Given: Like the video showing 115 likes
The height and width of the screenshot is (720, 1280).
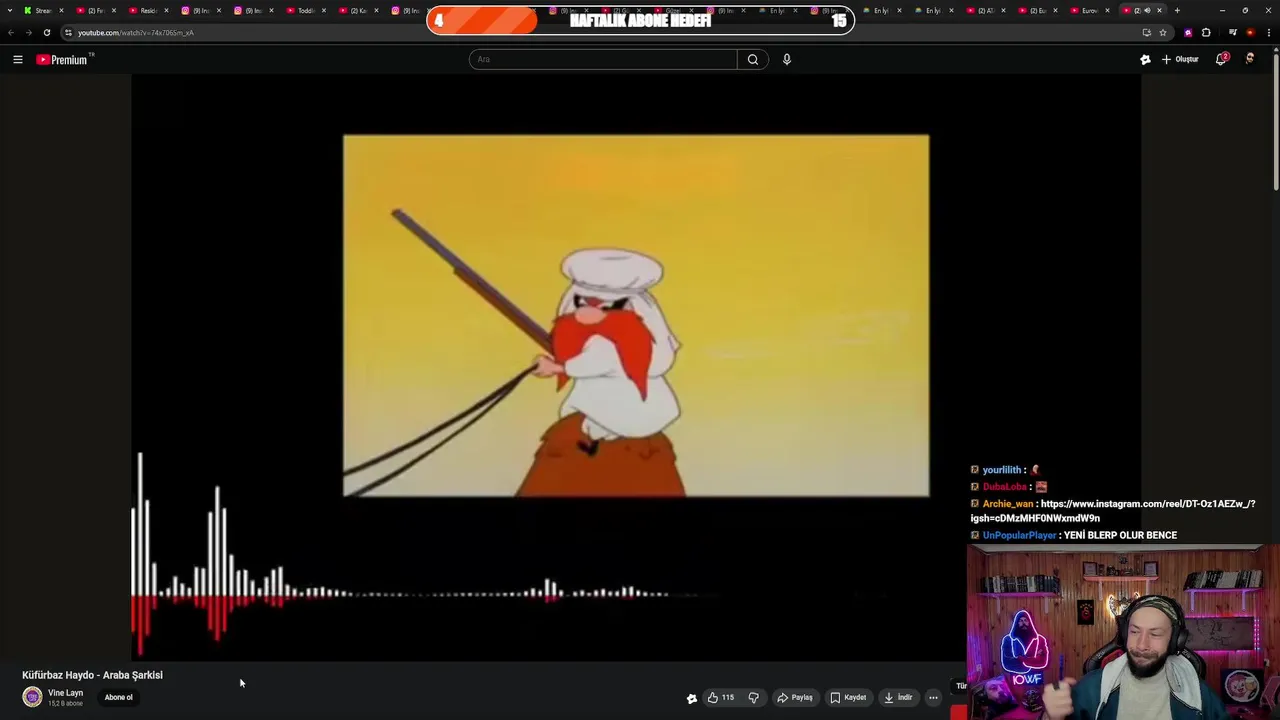Looking at the screenshot, I should click(x=721, y=697).
